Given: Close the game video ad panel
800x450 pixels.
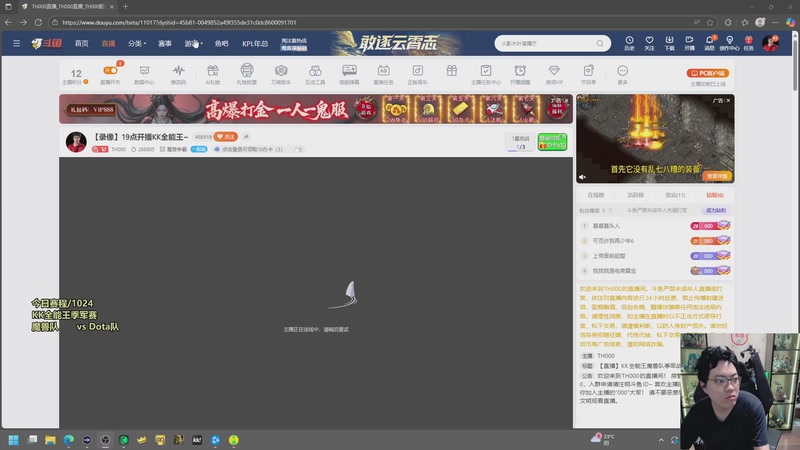Looking at the screenshot, I should point(728,101).
